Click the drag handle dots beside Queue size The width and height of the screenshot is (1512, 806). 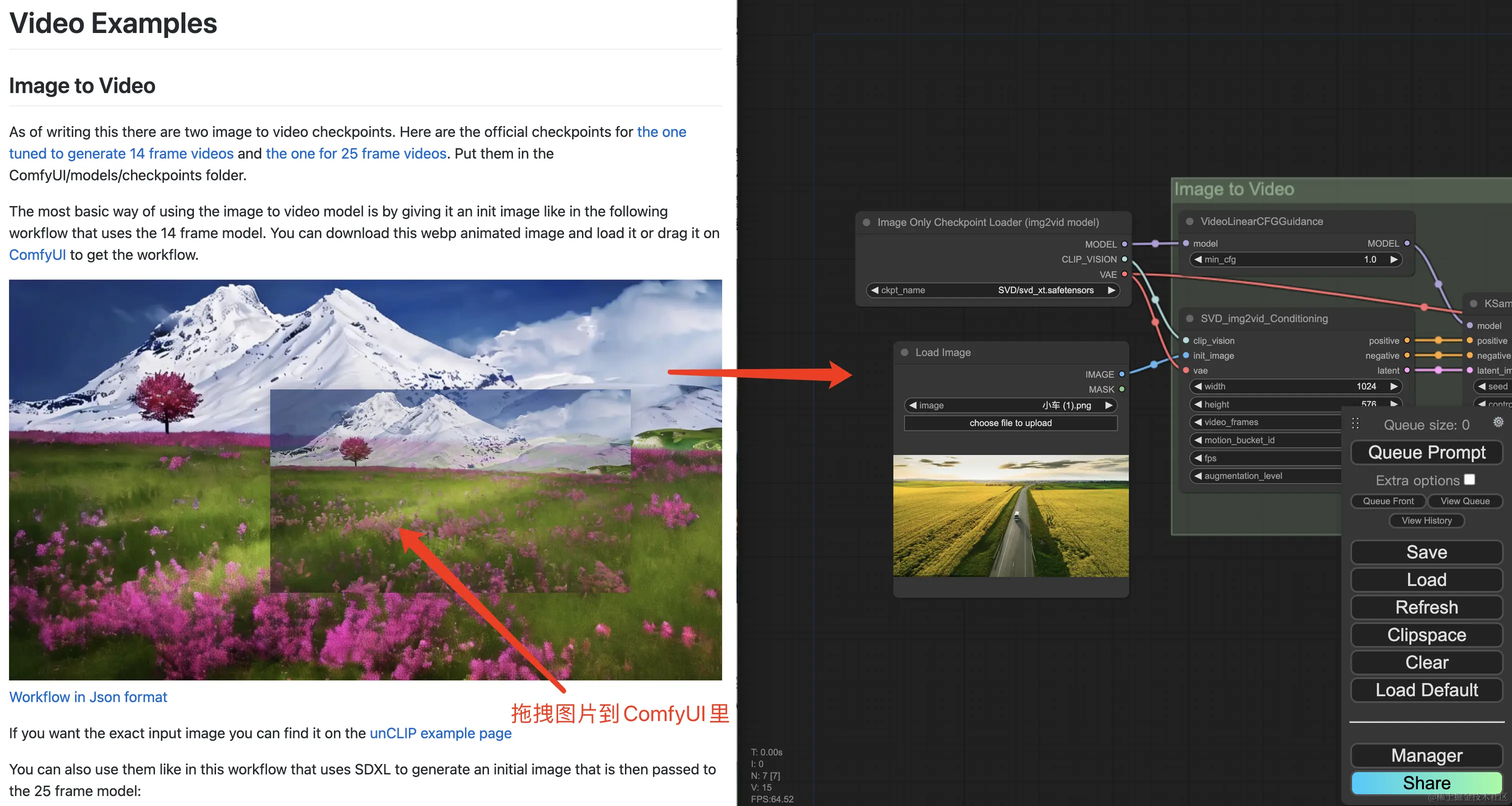coord(1355,423)
